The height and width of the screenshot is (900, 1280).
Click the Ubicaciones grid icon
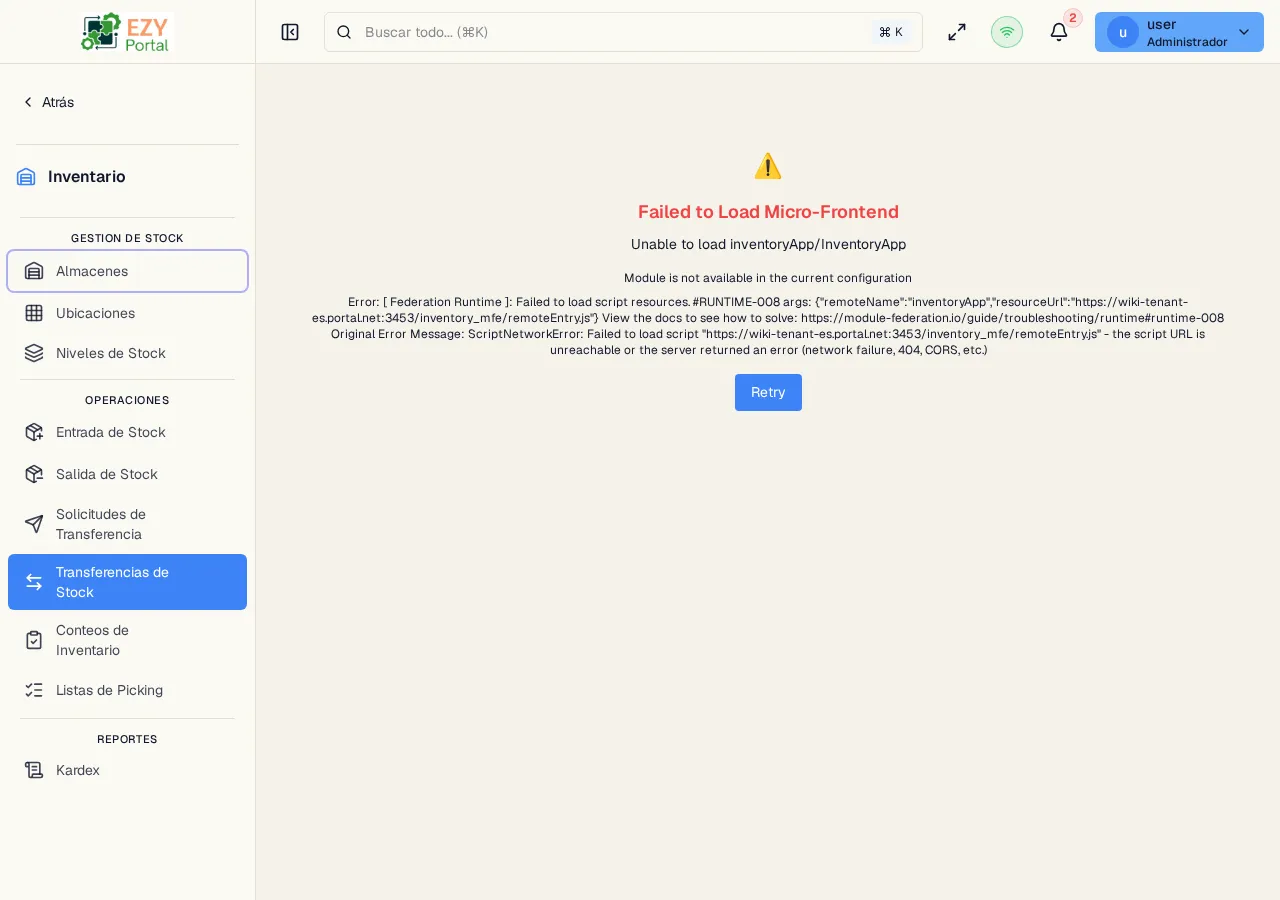(34, 313)
